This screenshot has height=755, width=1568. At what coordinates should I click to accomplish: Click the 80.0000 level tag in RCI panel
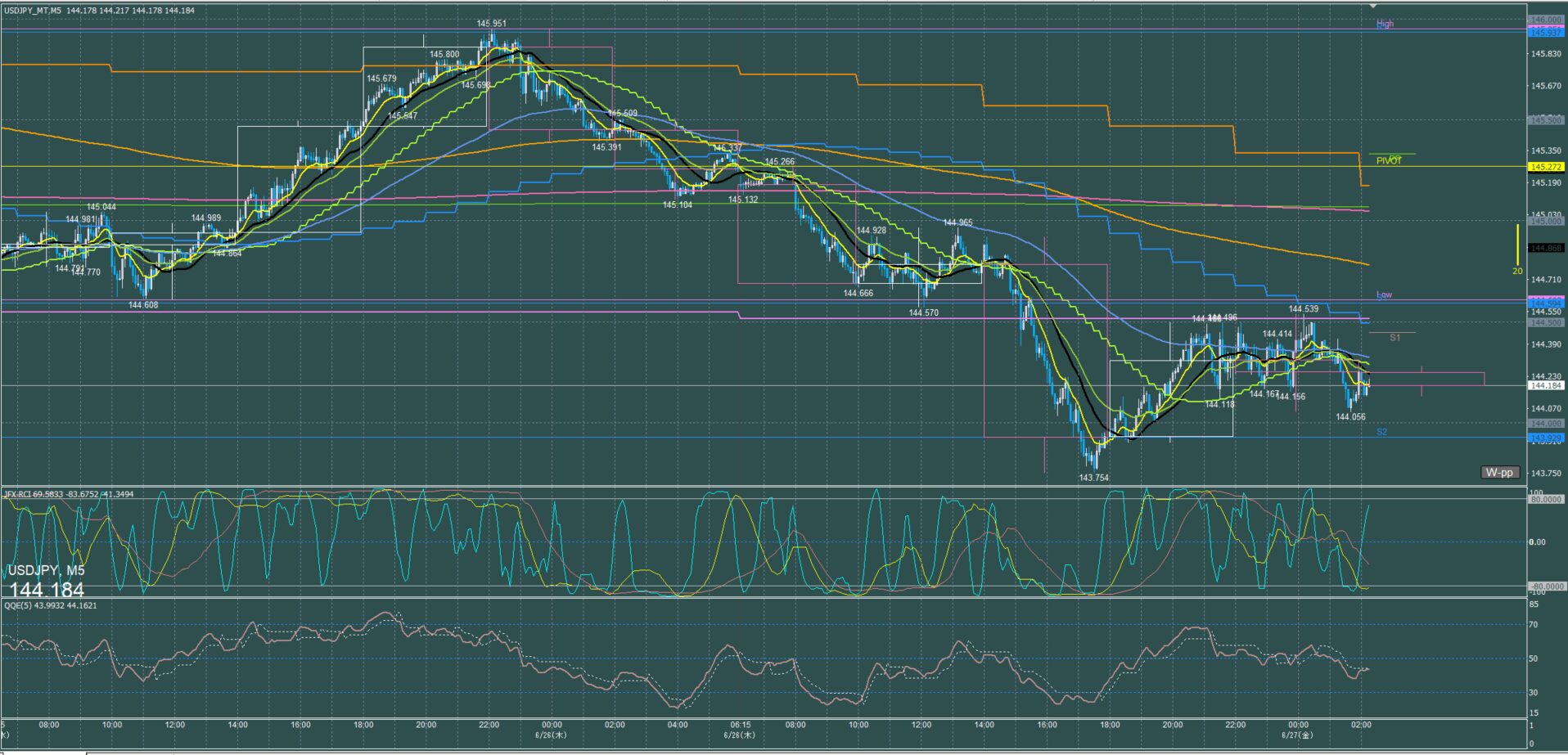click(x=1546, y=499)
